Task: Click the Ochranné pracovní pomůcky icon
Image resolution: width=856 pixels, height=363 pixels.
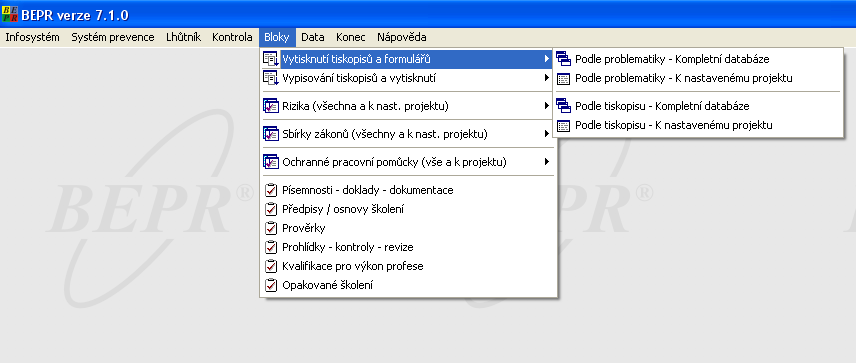Action: 271,162
